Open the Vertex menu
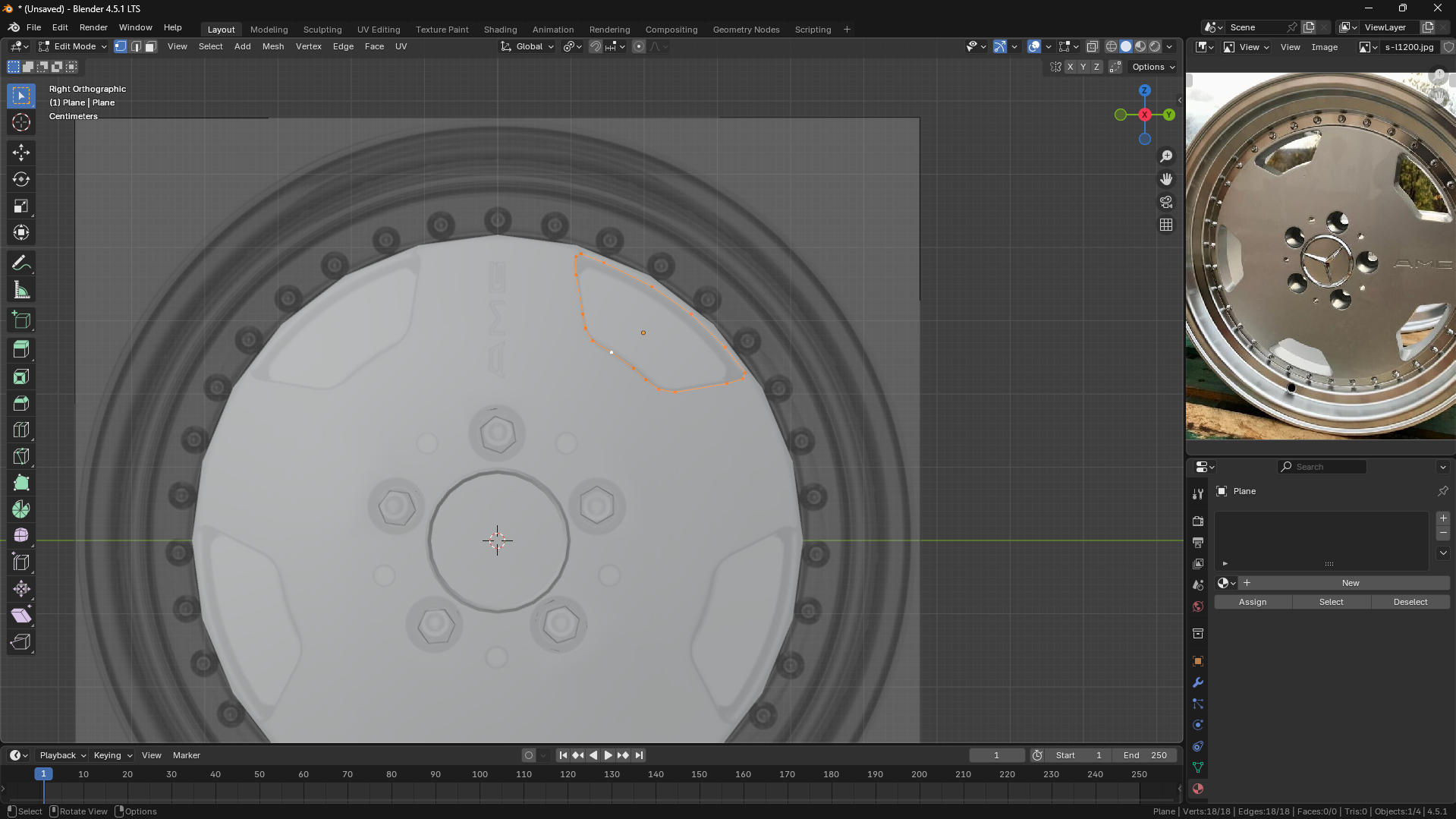This screenshot has height=819, width=1456. [309, 46]
